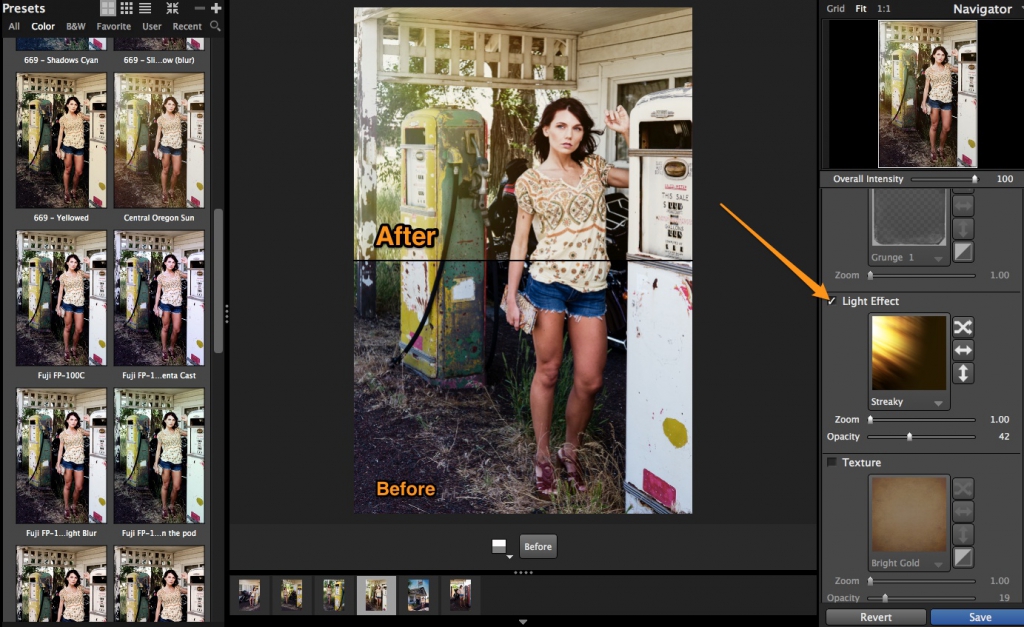Screen dimensions: 1024x627
Task: Enable the Texture checkbox
Action: coord(831,462)
